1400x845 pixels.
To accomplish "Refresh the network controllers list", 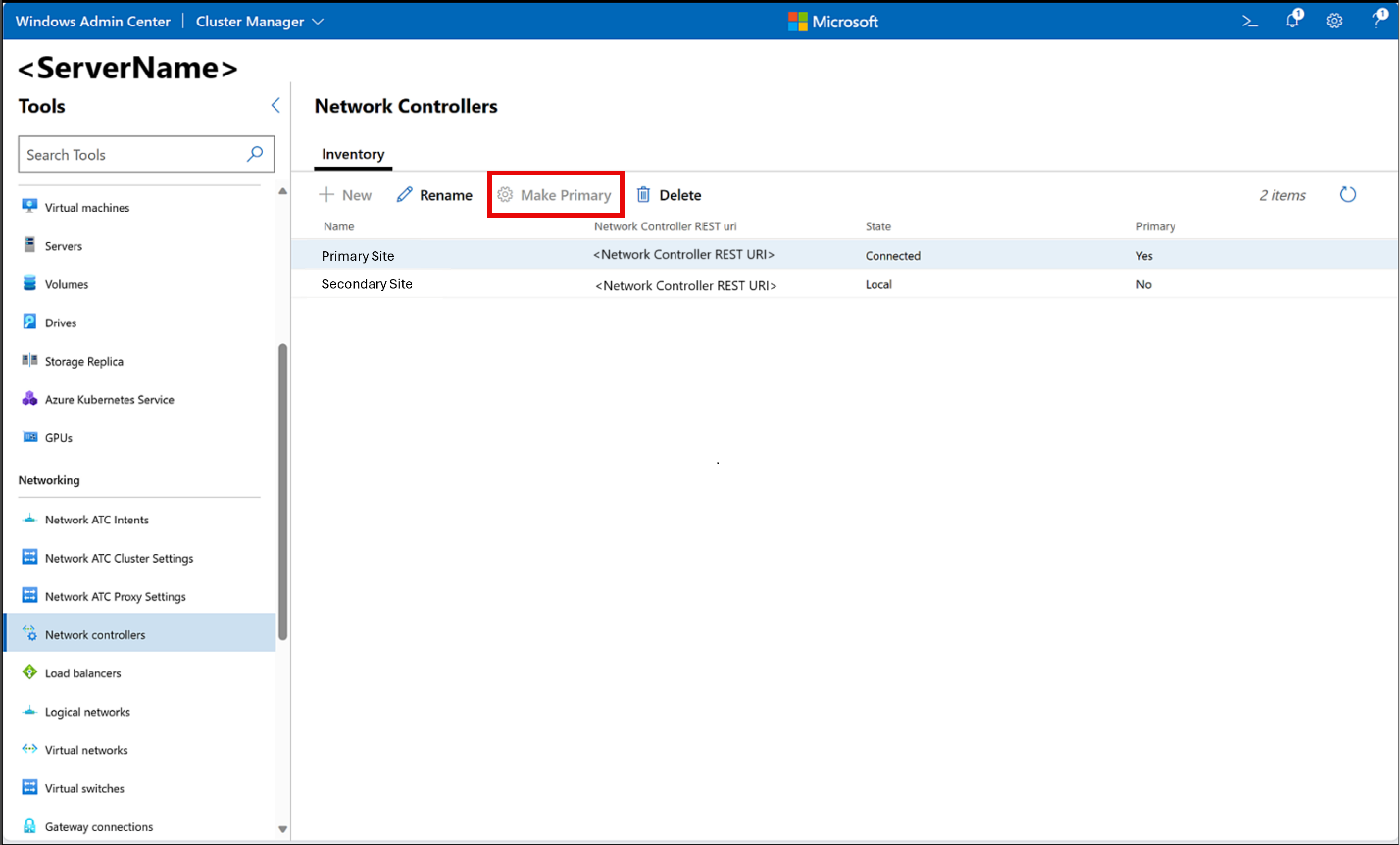I will point(1348,195).
